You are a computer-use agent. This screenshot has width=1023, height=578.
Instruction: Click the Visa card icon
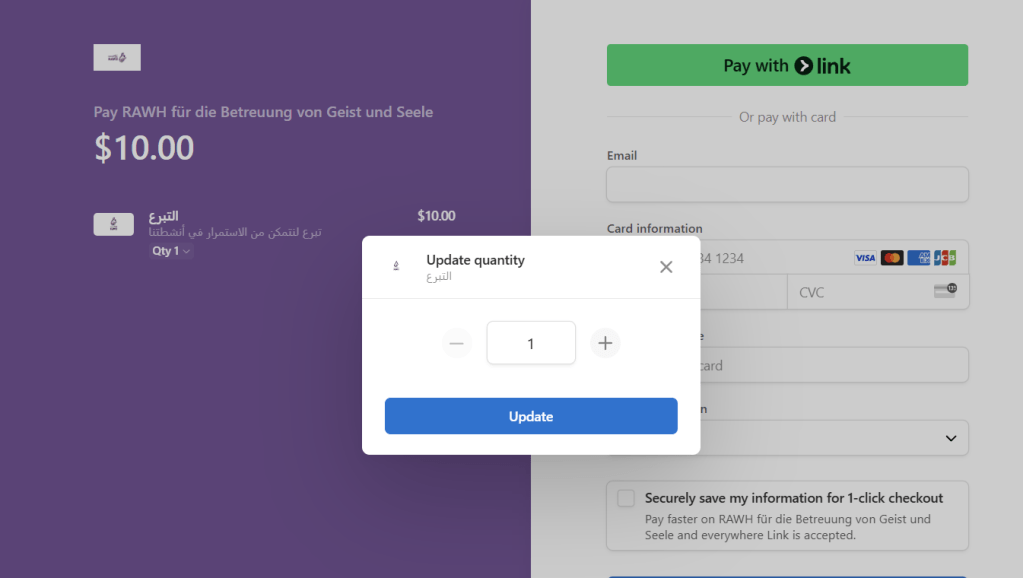point(865,258)
